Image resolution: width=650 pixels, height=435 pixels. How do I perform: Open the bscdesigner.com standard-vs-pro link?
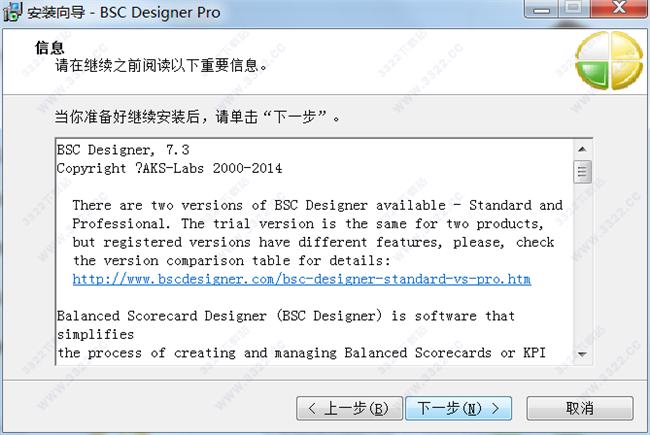315,279
